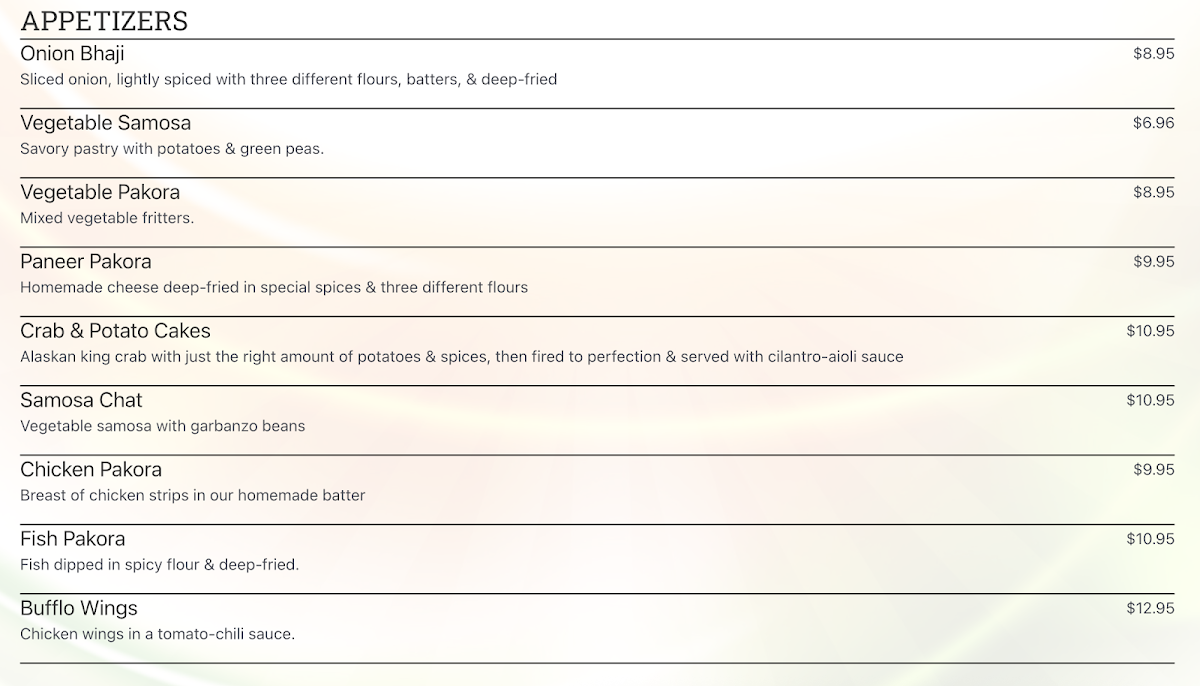Open Crab & Potato Cakes item

(x=115, y=331)
